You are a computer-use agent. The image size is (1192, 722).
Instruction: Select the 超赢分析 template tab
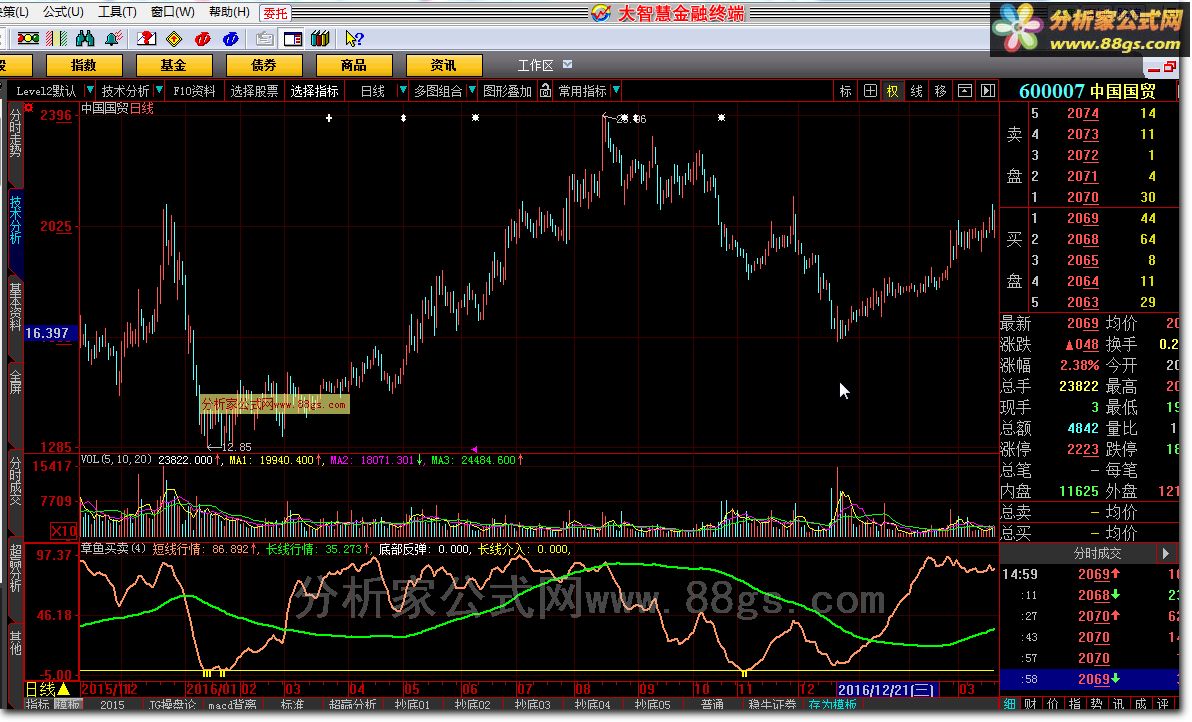click(x=352, y=705)
